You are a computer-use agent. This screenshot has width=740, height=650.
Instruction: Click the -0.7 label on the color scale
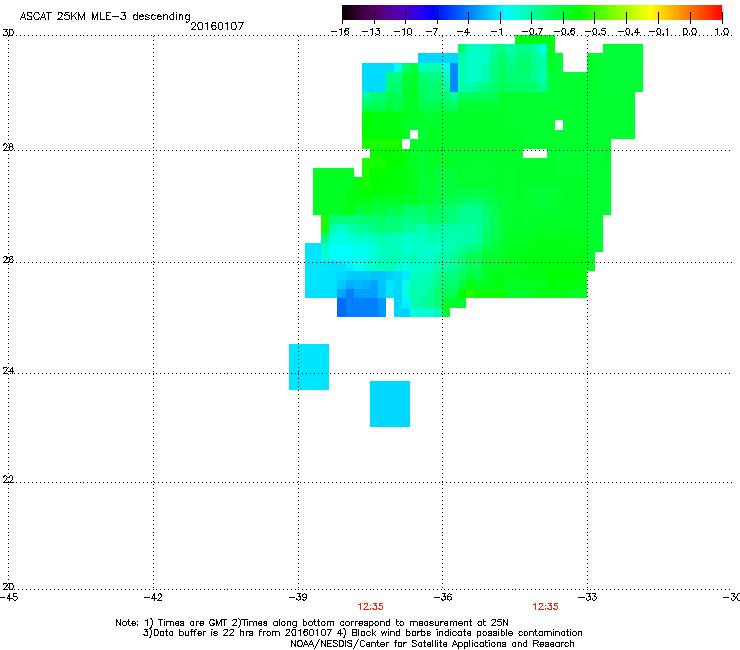532,32
